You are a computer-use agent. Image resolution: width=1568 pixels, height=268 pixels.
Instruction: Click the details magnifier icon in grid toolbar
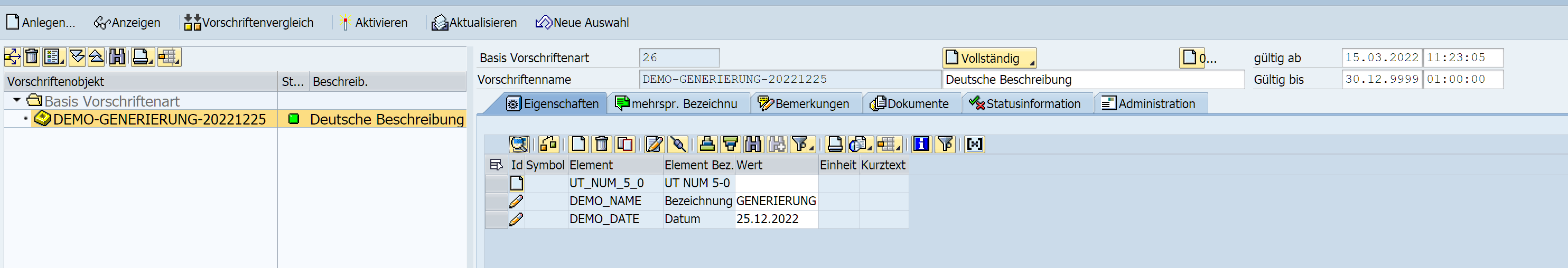519,144
